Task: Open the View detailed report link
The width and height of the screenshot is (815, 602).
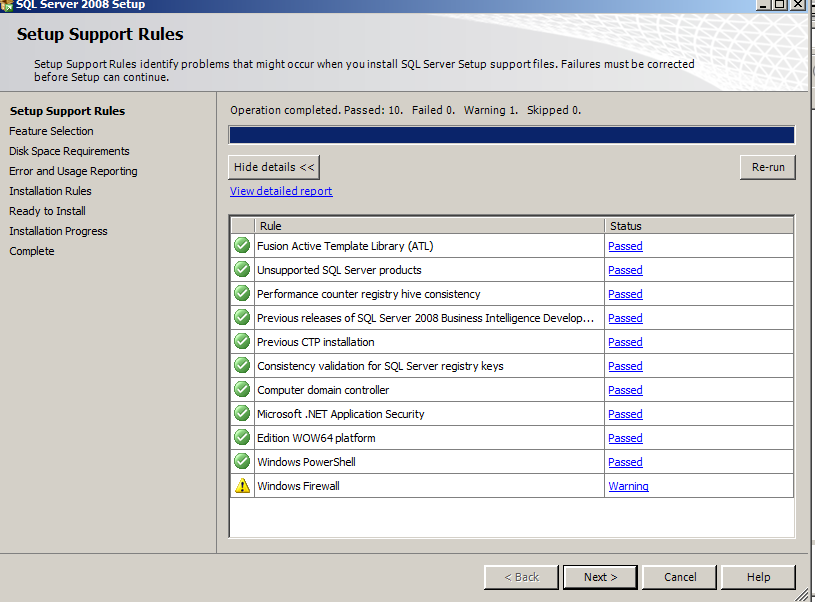Action: pyautogui.click(x=281, y=191)
